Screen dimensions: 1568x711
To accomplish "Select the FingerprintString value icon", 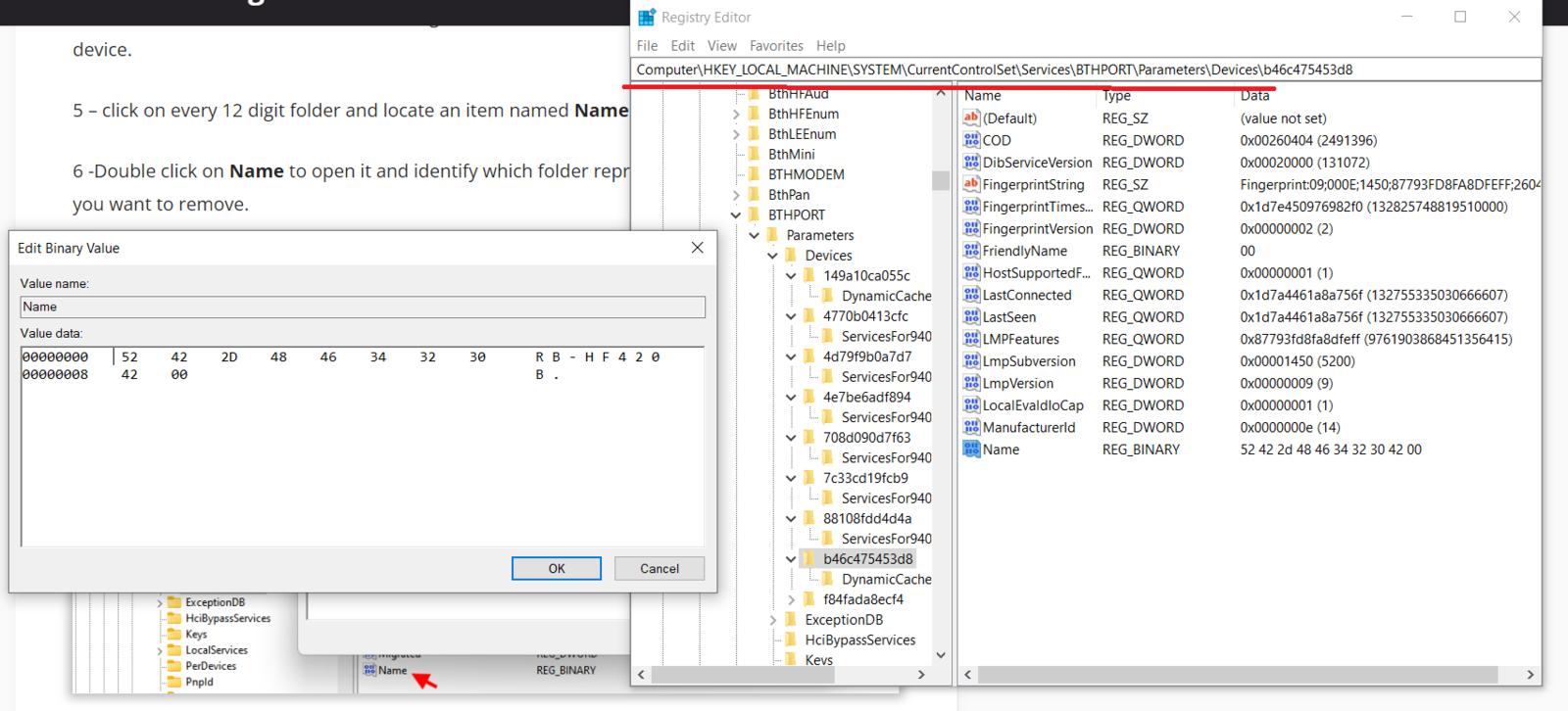I will coord(971,184).
